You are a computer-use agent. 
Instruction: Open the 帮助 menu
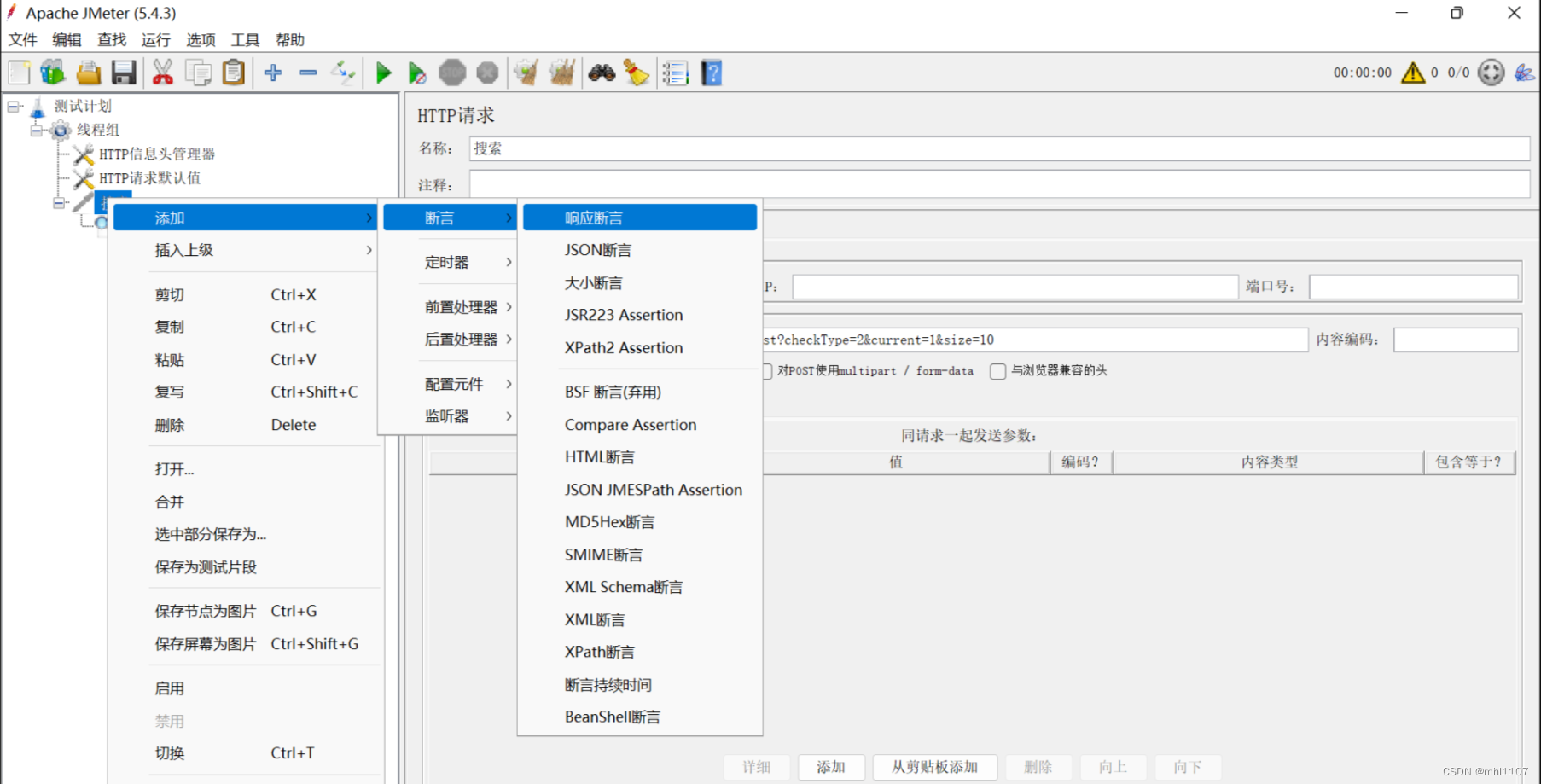tap(290, 40)
